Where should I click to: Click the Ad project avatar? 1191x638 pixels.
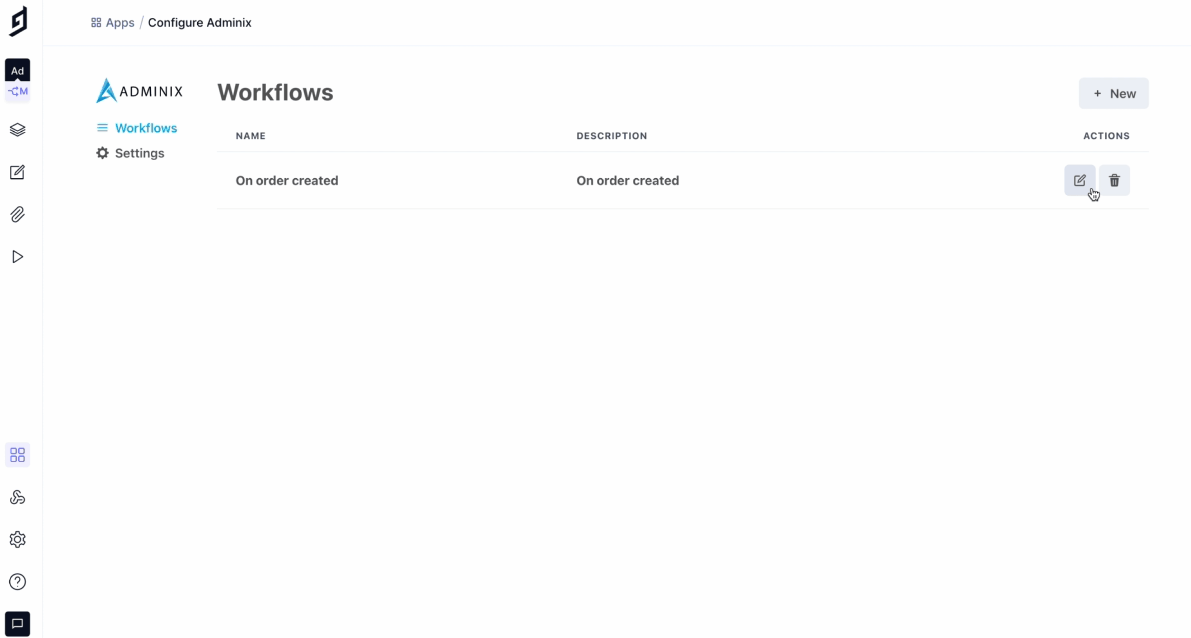click(17, 70)
